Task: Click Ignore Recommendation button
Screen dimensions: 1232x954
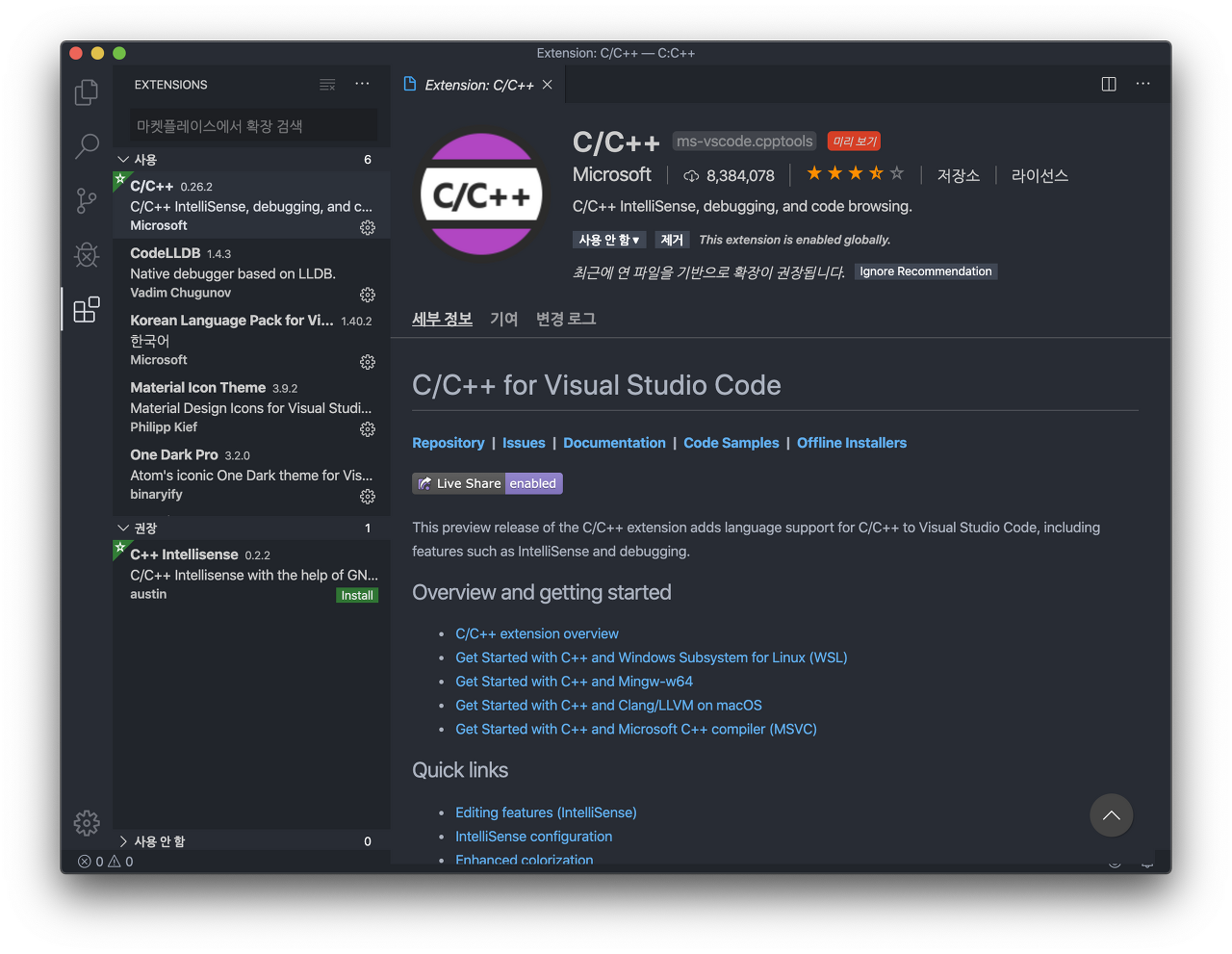Action: [x=926, y=271]
